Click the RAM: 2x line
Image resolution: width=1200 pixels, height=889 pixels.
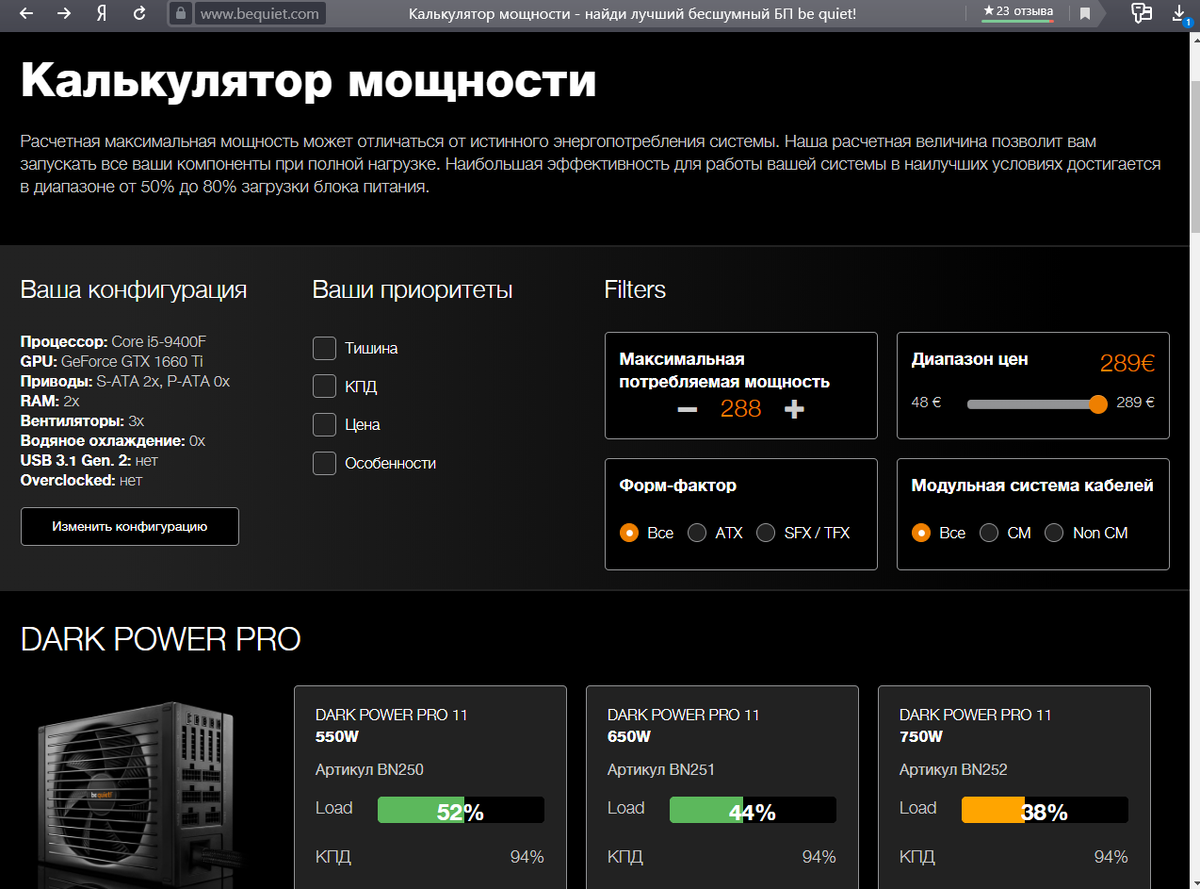[50, 401]
